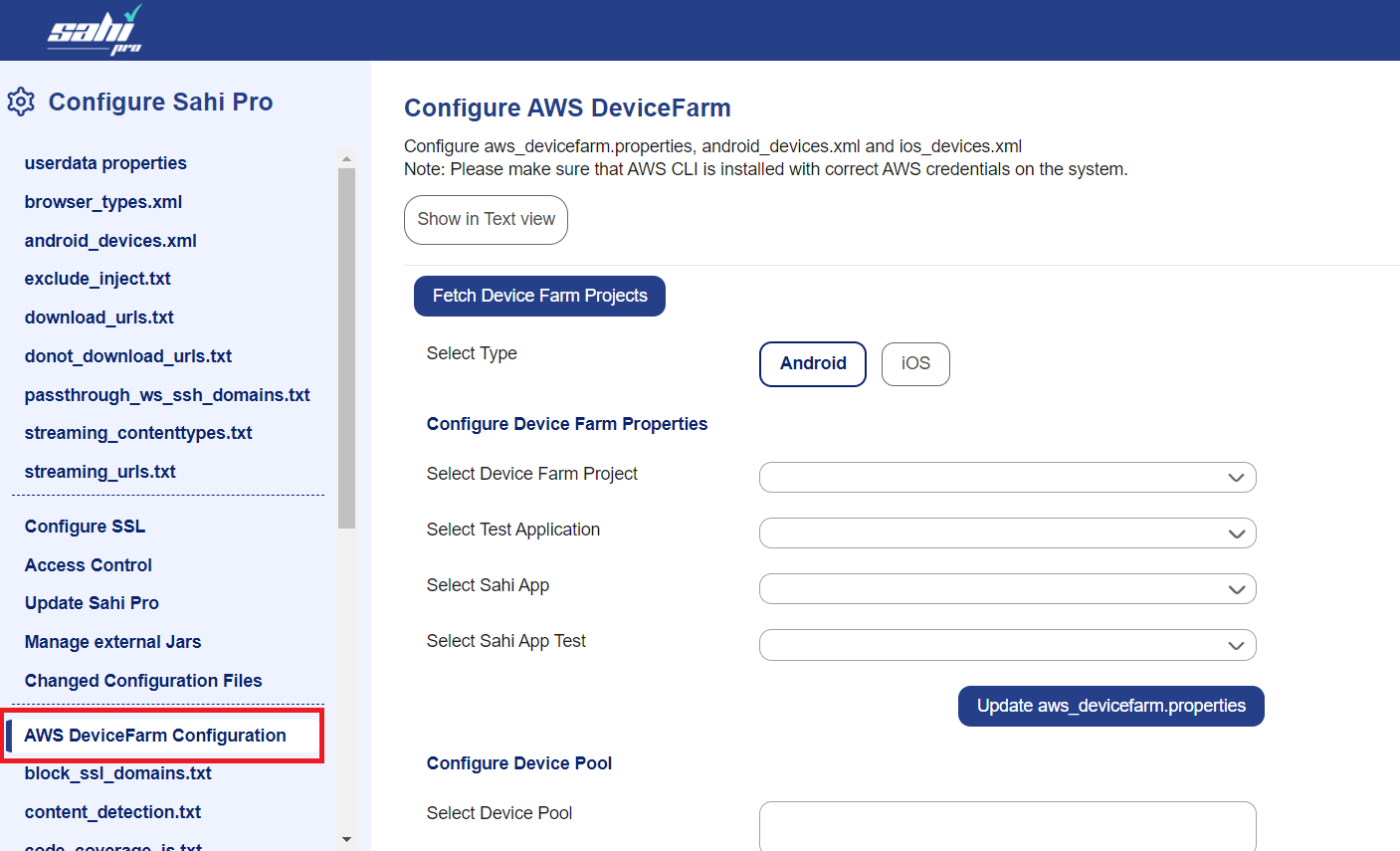Viewport: 1400px width, 851px height.
Task: Open AWS DeviceFarm Configuration in sidebar
Action: (155, 736)
